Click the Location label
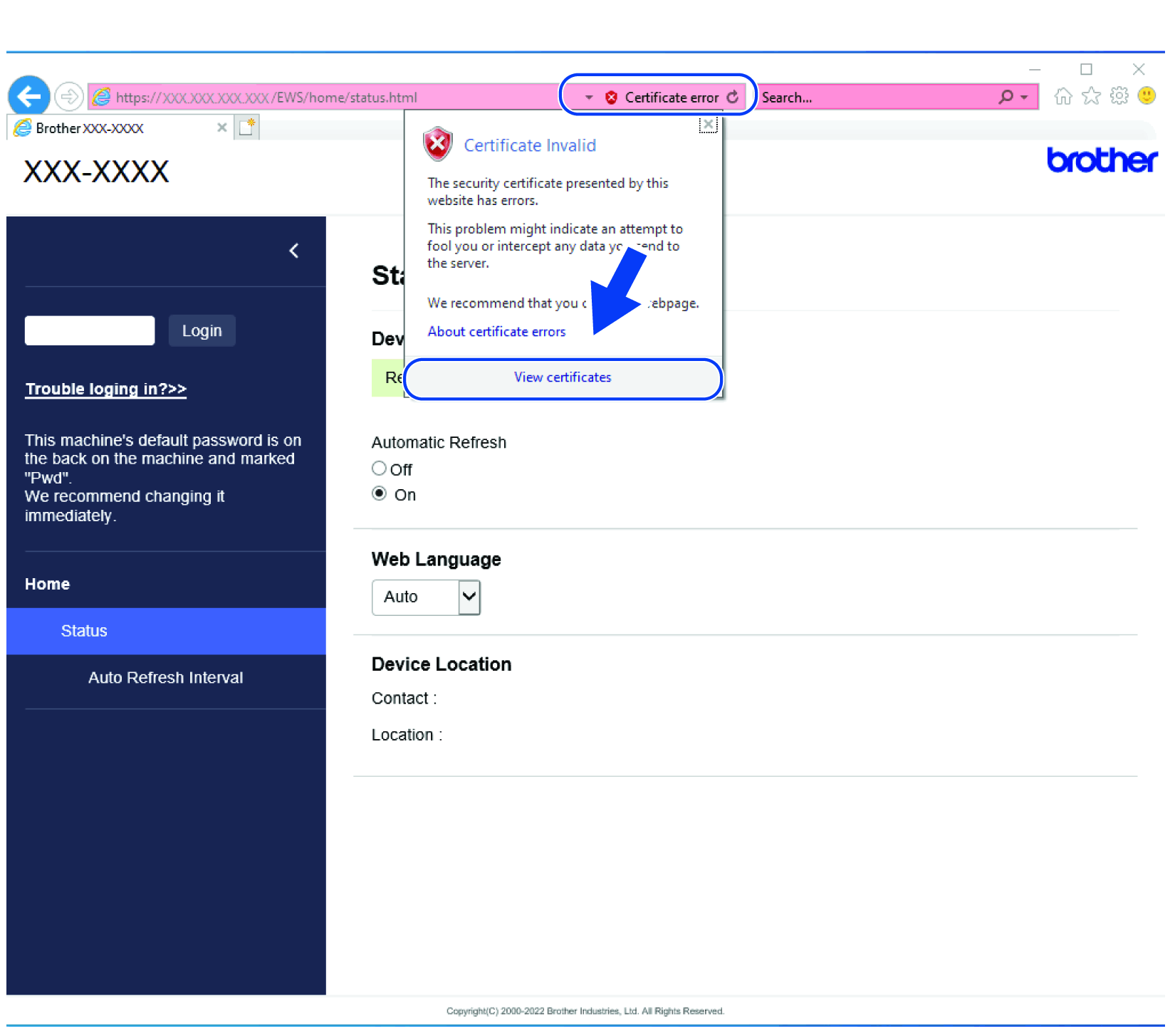The height and width of the screenshot is (1036, 1175). [407, 736]
